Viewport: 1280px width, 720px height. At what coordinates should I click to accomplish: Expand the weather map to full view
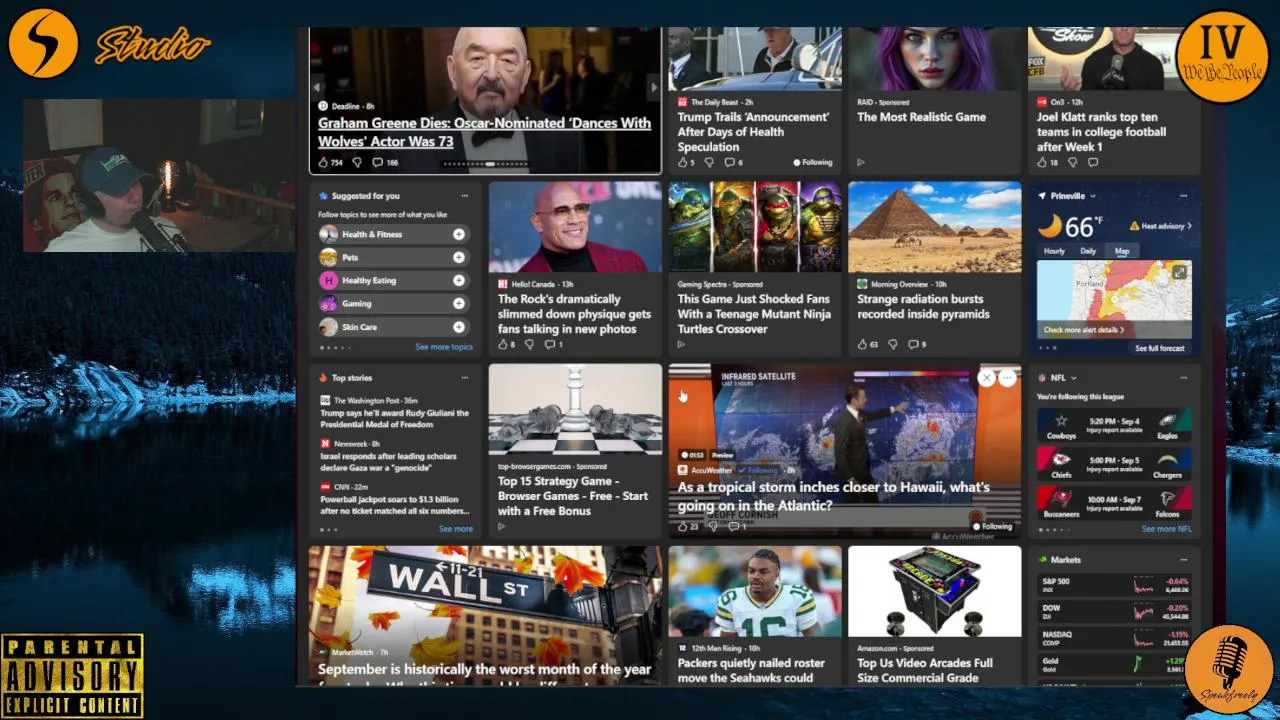[1179, 272]
